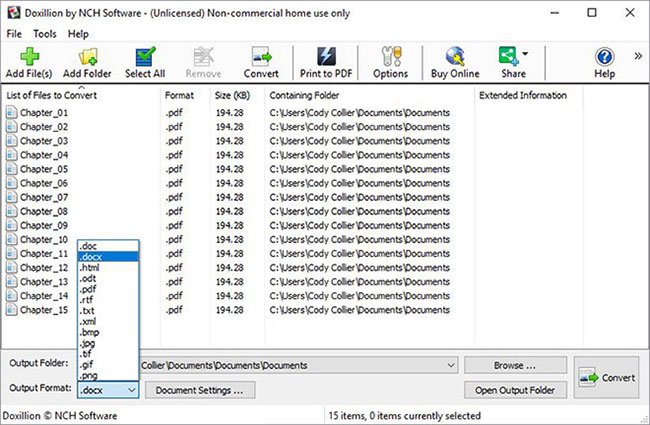Show more toolbar items via the double chevron
This screenshot has height=425, width=650.
[x=638, y=56]
